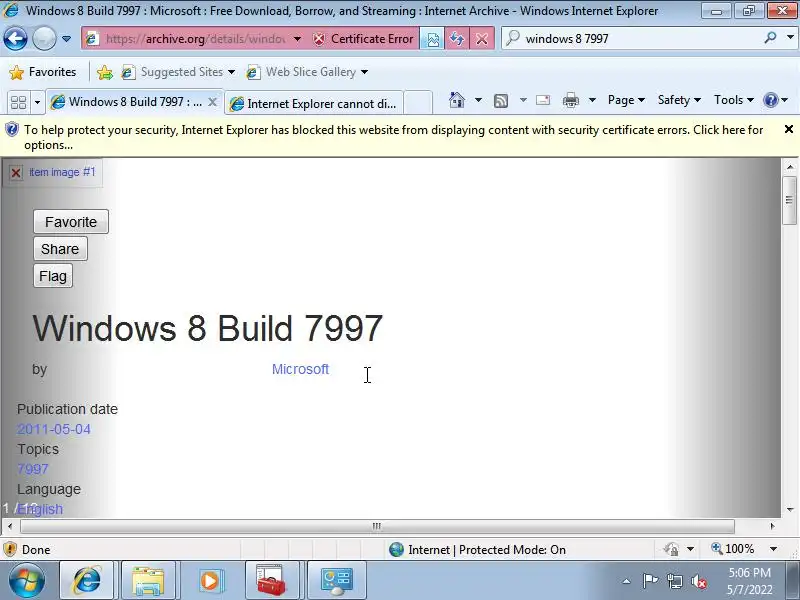Launch Windows Media Player from taskbar
This screenshot has height=600, width=800.
pyautogui.click(x=210, y=580)
